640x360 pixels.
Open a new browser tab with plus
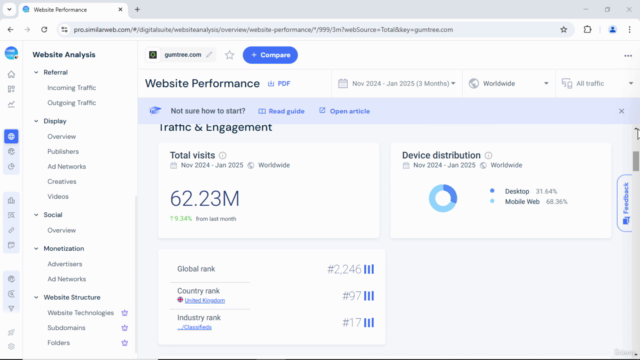[x=137, y=9]
